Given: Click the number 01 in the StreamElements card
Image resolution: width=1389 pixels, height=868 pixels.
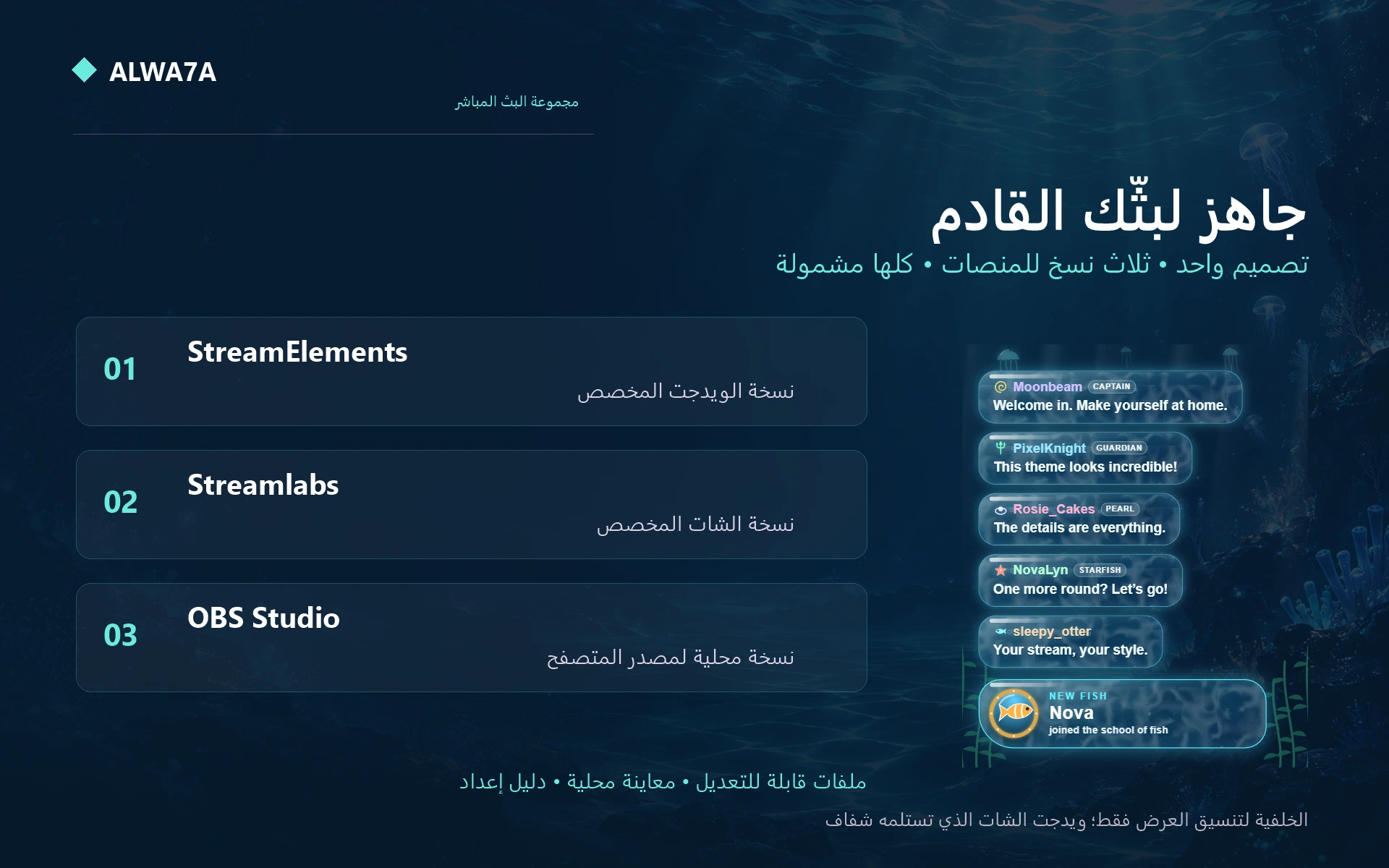Looking at the screenshot, I should click(x=120, y=370).
